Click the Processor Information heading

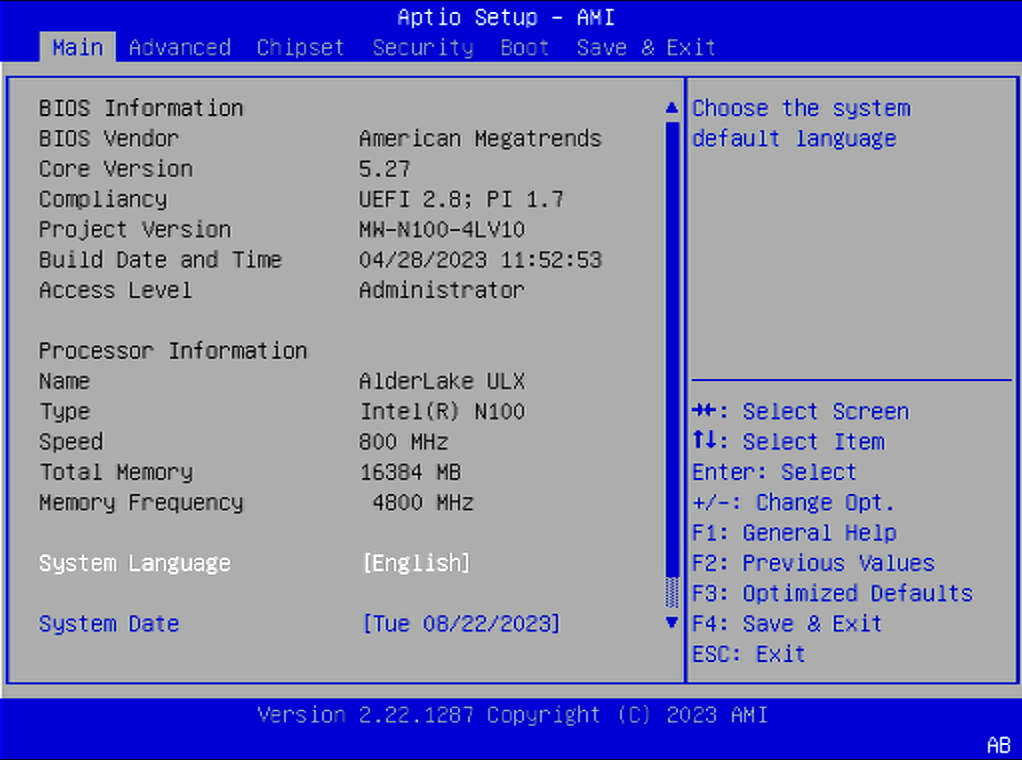[173, 351]
